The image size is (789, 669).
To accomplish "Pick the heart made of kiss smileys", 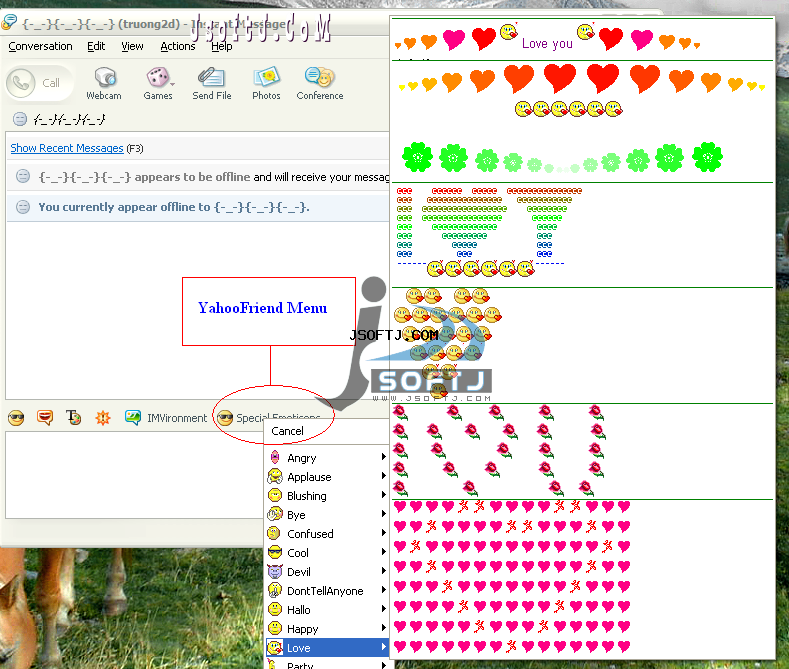I will pyautogui.click(x=448, y=342).
